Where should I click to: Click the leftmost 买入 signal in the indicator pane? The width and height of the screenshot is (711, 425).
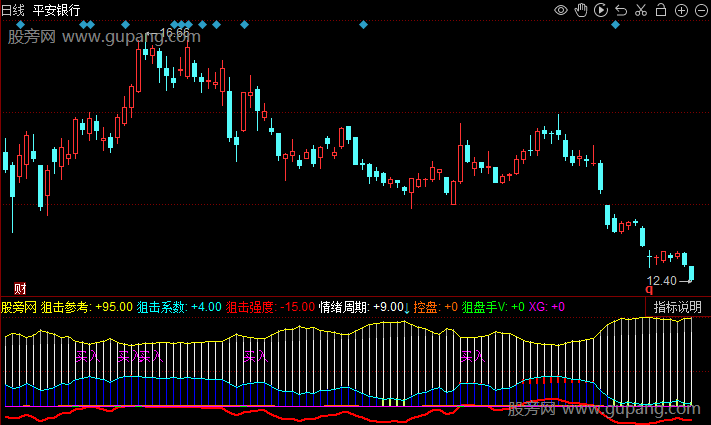[88, 357]
